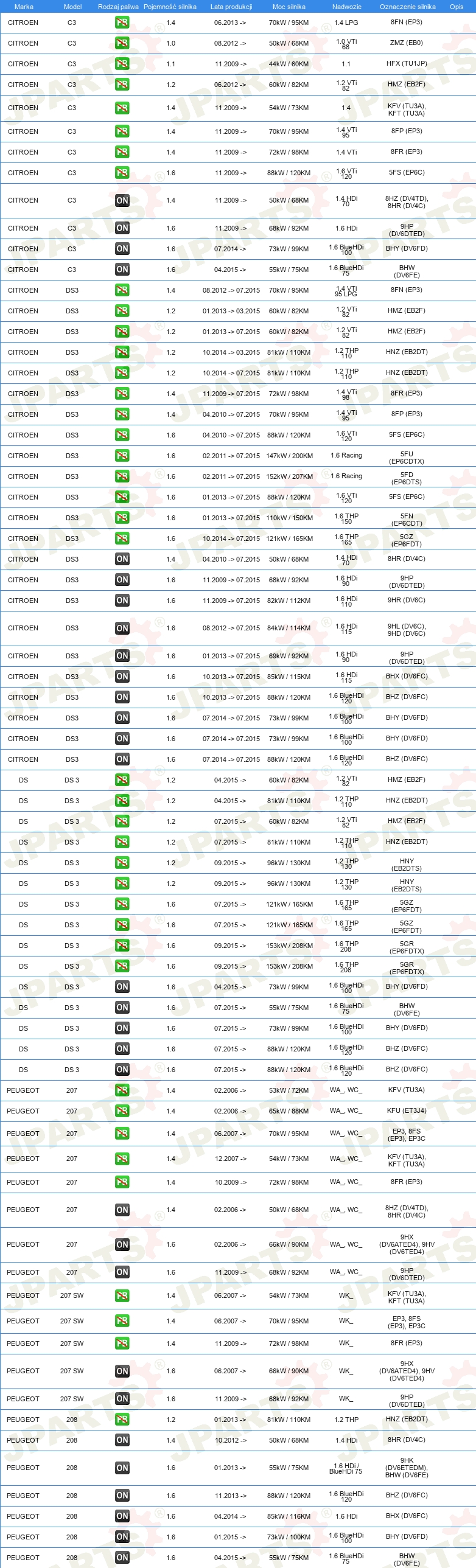Click petrol icon for Peugeot 207 KFU (ET3J4)
This screenshot has width=476, height=1568.
coord(122,1111)
